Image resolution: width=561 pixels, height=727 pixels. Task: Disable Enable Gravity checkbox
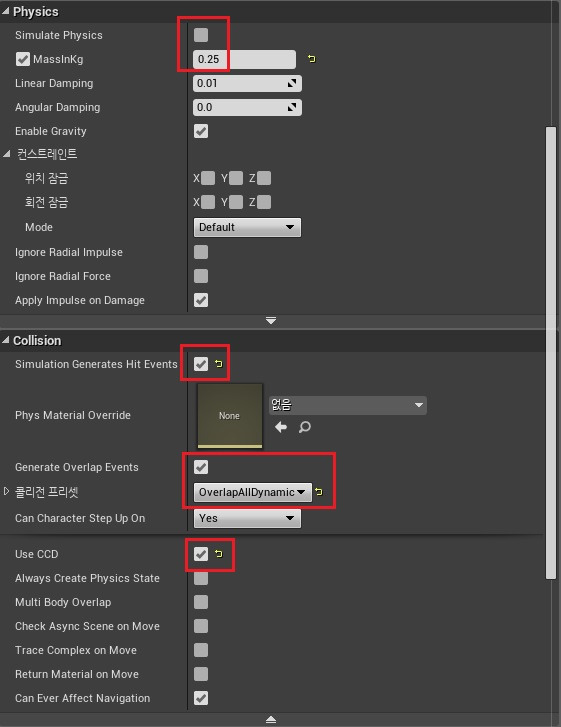pos(201,131)
